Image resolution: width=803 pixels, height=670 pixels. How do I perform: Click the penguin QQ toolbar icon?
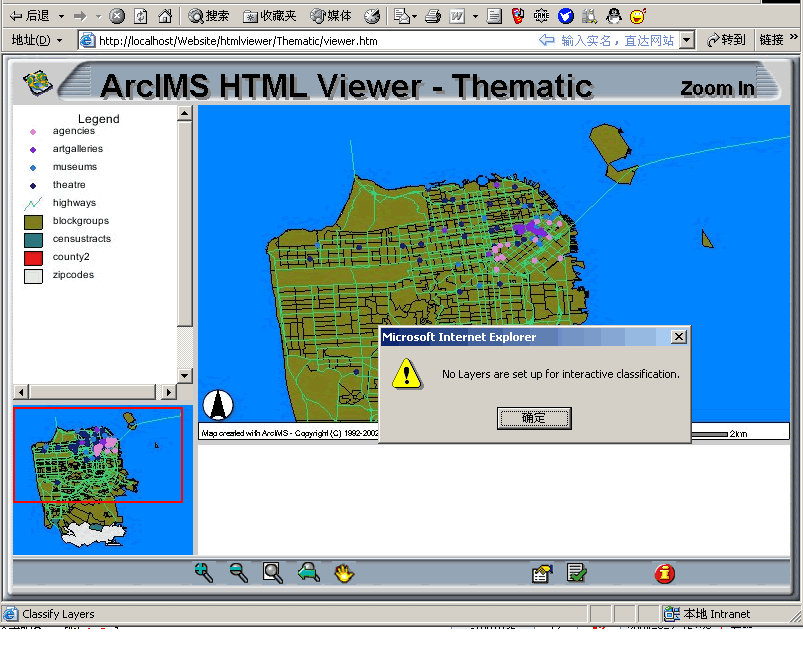click(614, 16)
